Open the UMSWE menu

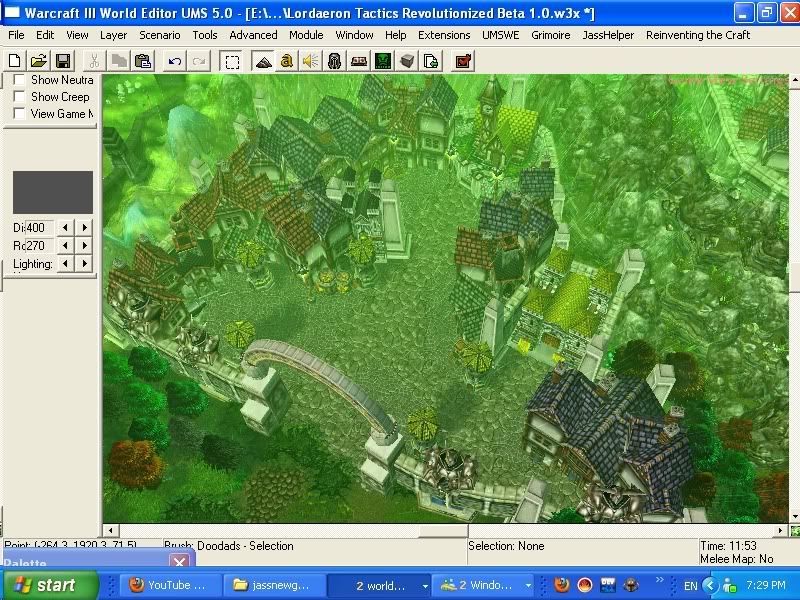pos(501,35)
